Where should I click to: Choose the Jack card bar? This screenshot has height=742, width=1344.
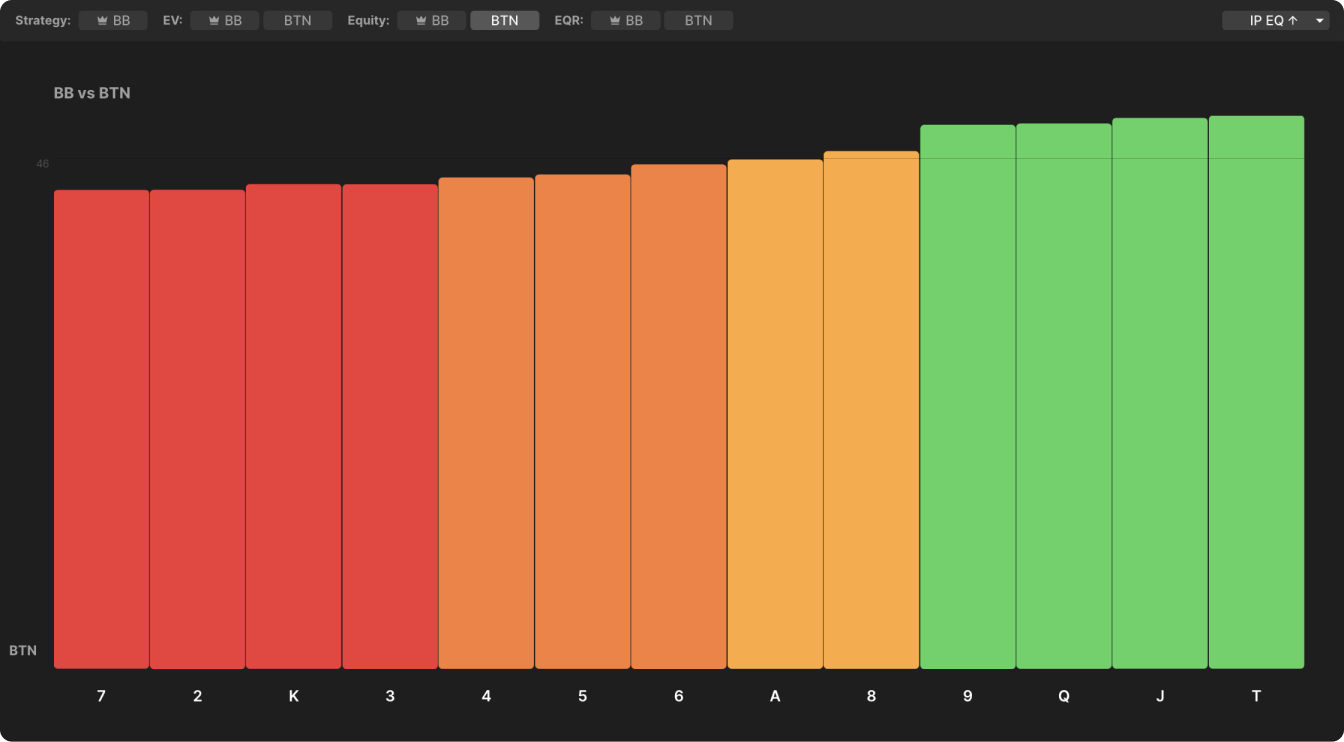[x=1160, y=393]
